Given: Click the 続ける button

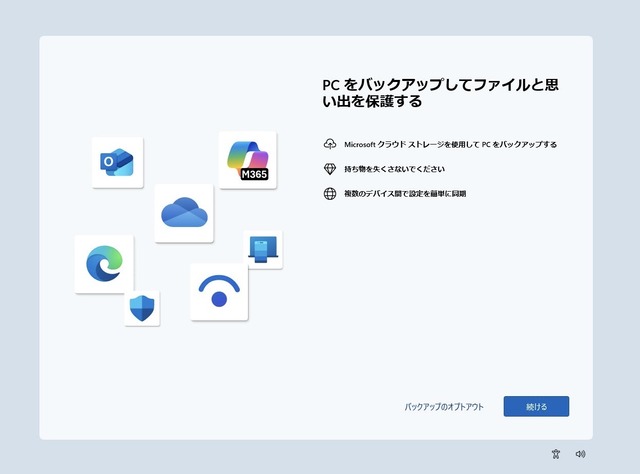Looking at the screenshot, I should click(536, 406).
